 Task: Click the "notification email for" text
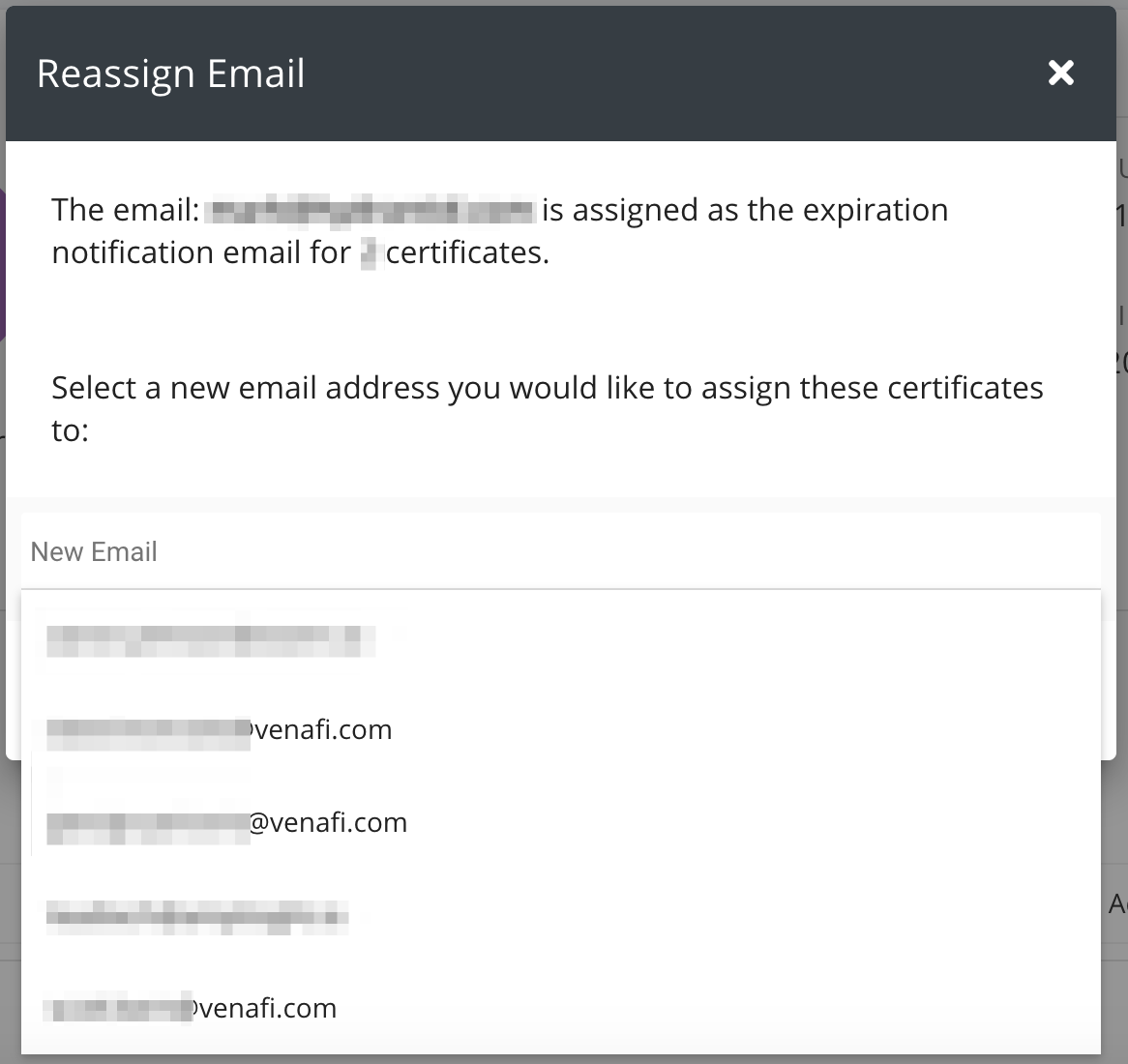click(x=201, y=253)
